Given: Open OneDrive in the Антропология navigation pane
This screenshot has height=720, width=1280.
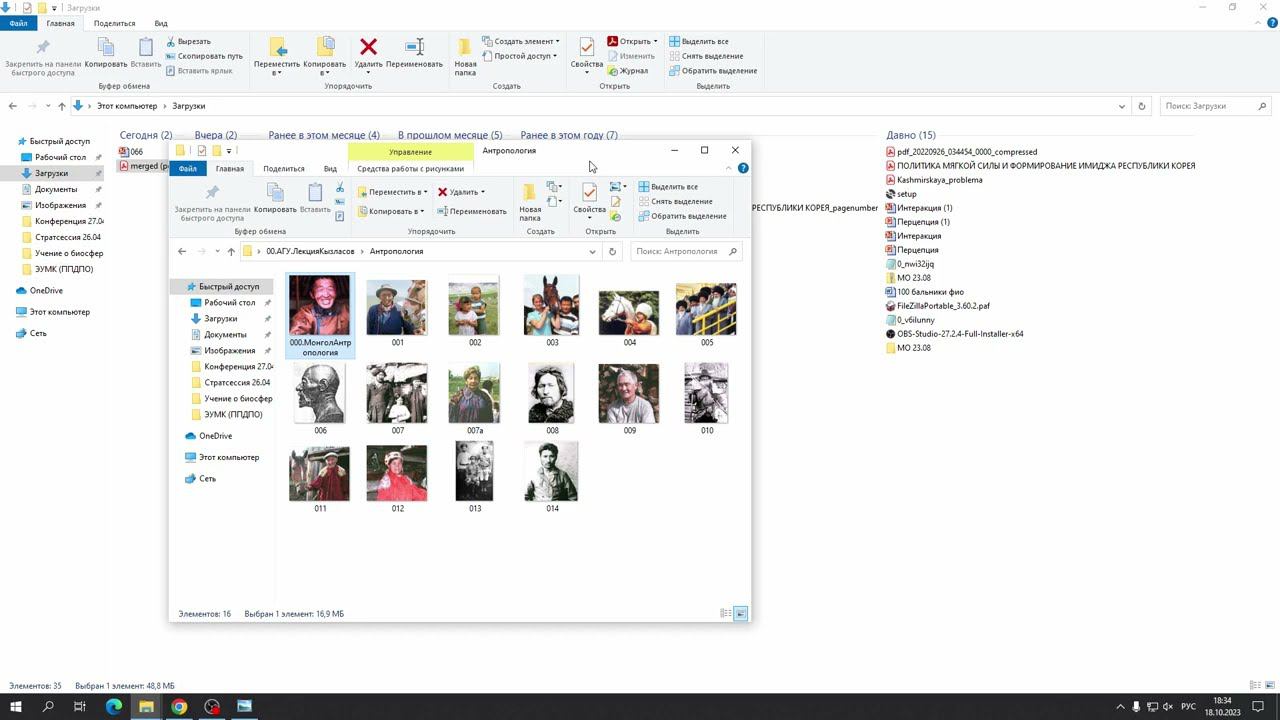Looking at the screenshot, I should [x=215, y=436].
